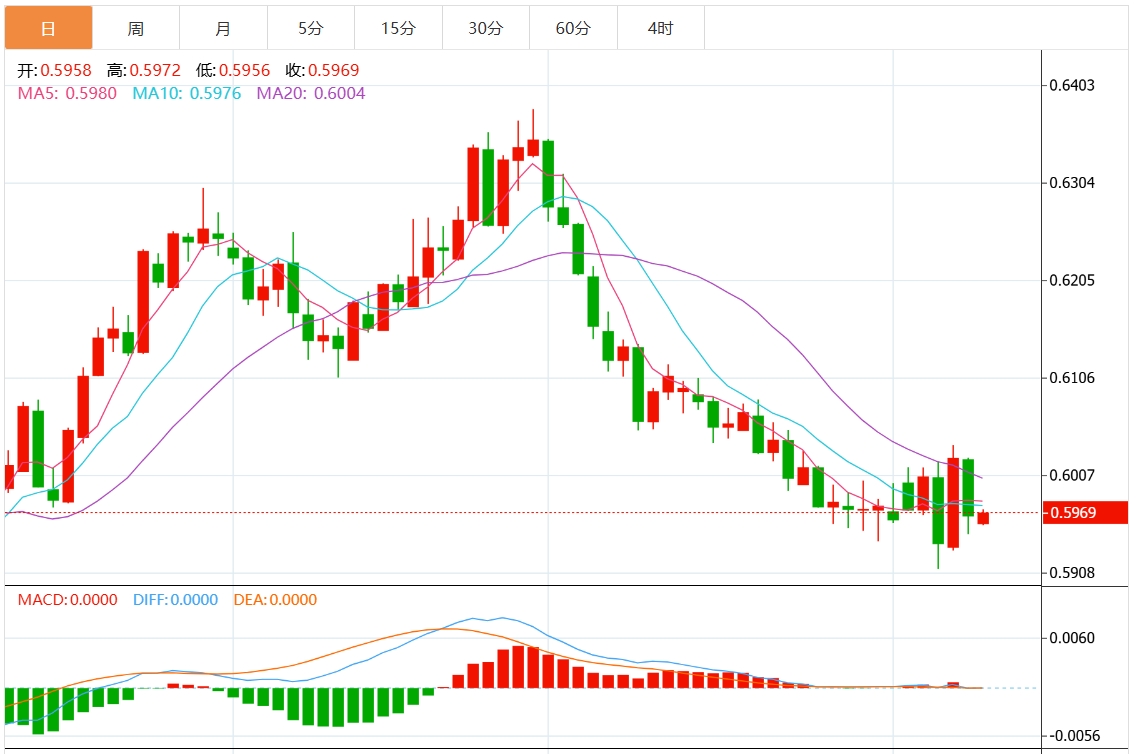Switch to the 月 monthly tab
1136x754 pixels.
click(223, 28)
